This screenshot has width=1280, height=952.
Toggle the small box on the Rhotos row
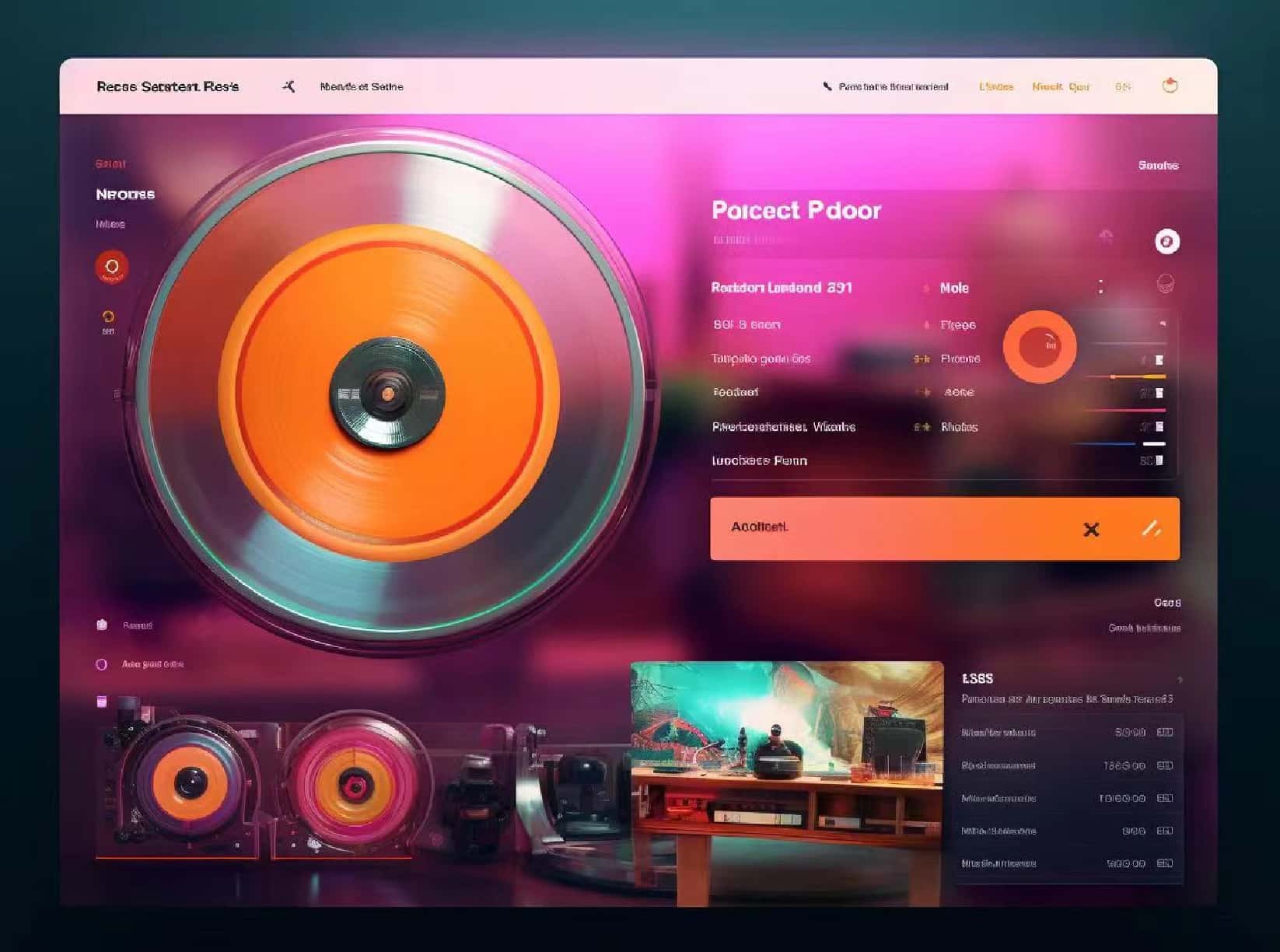coord(1159,427)
